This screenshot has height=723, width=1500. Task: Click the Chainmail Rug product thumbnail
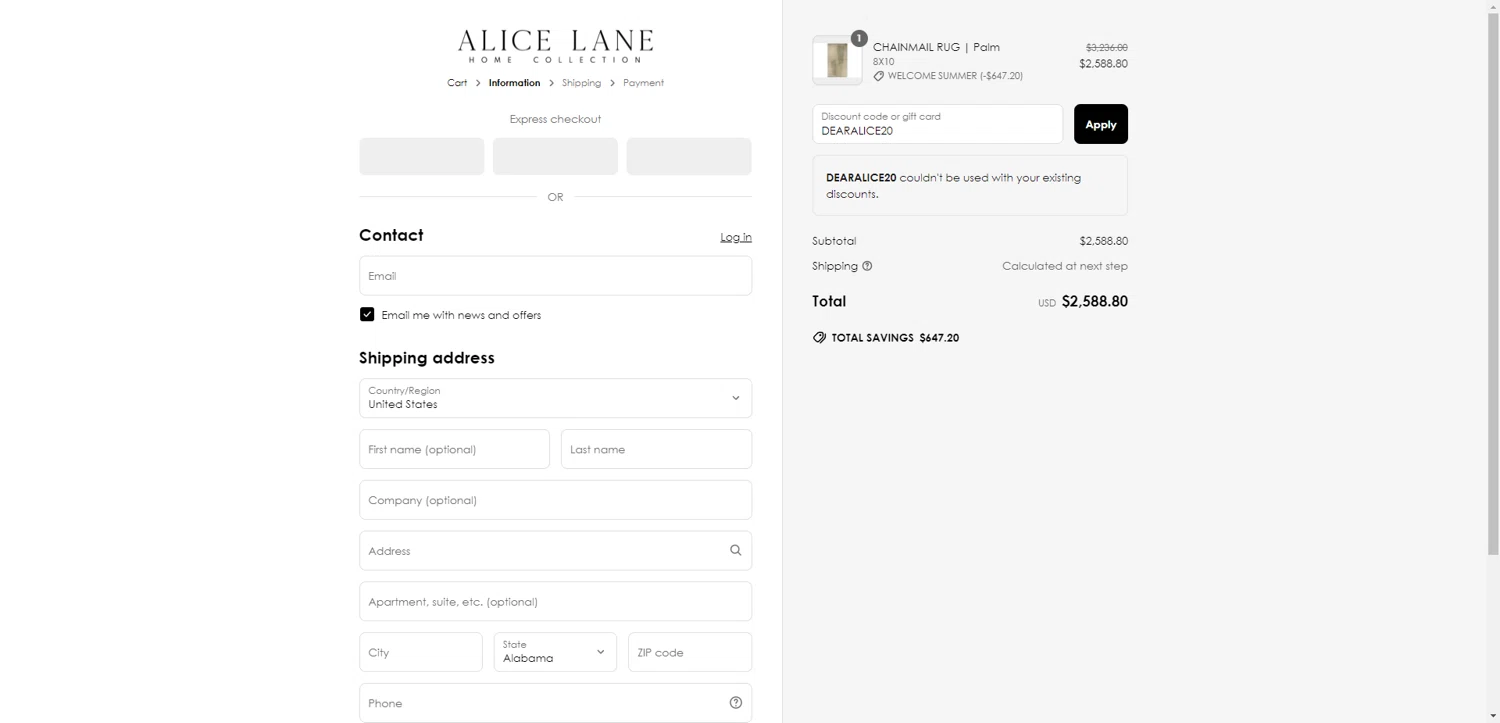click(x=837, y=61)
